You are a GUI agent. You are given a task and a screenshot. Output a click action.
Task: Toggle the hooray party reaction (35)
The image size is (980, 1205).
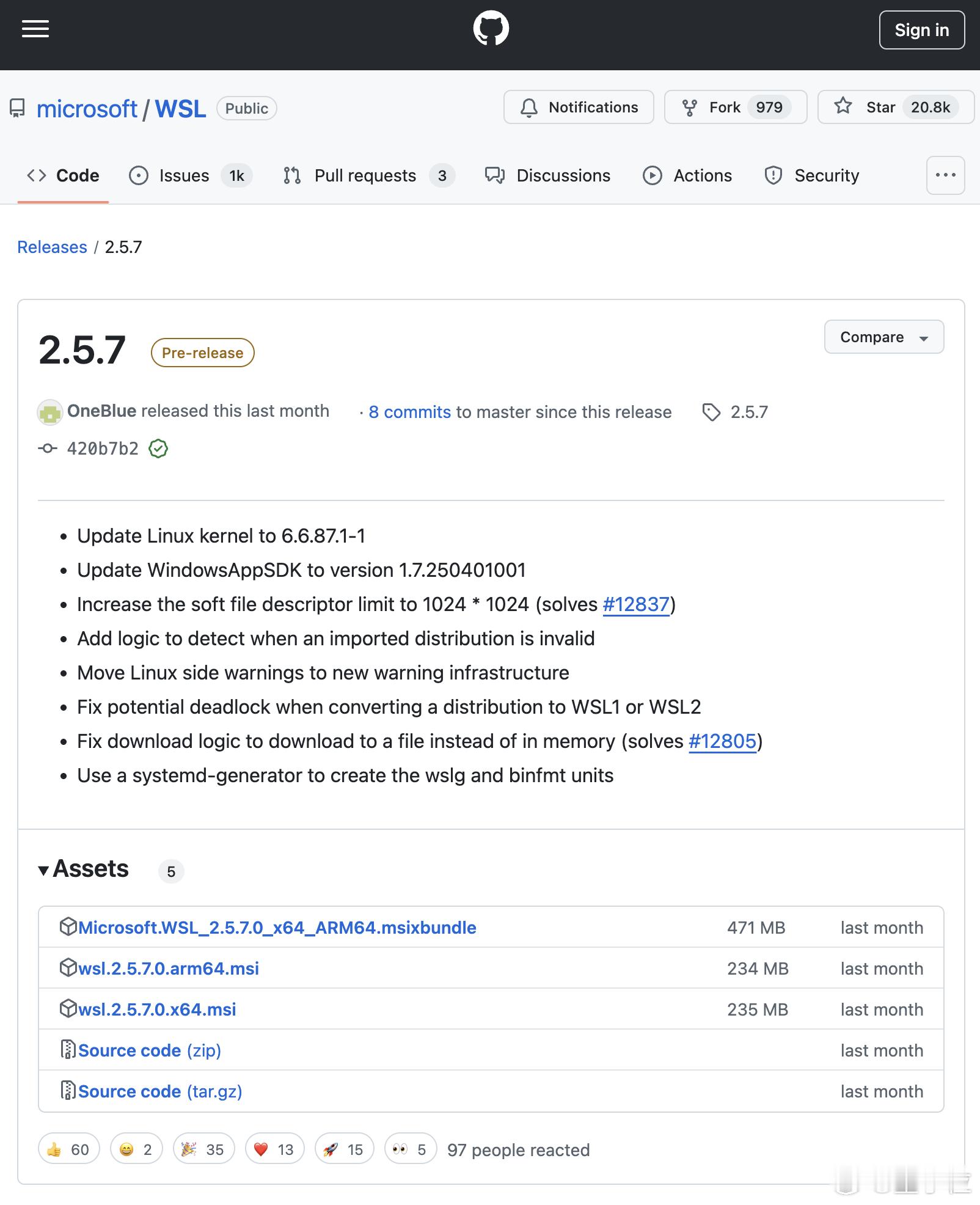203,1149
